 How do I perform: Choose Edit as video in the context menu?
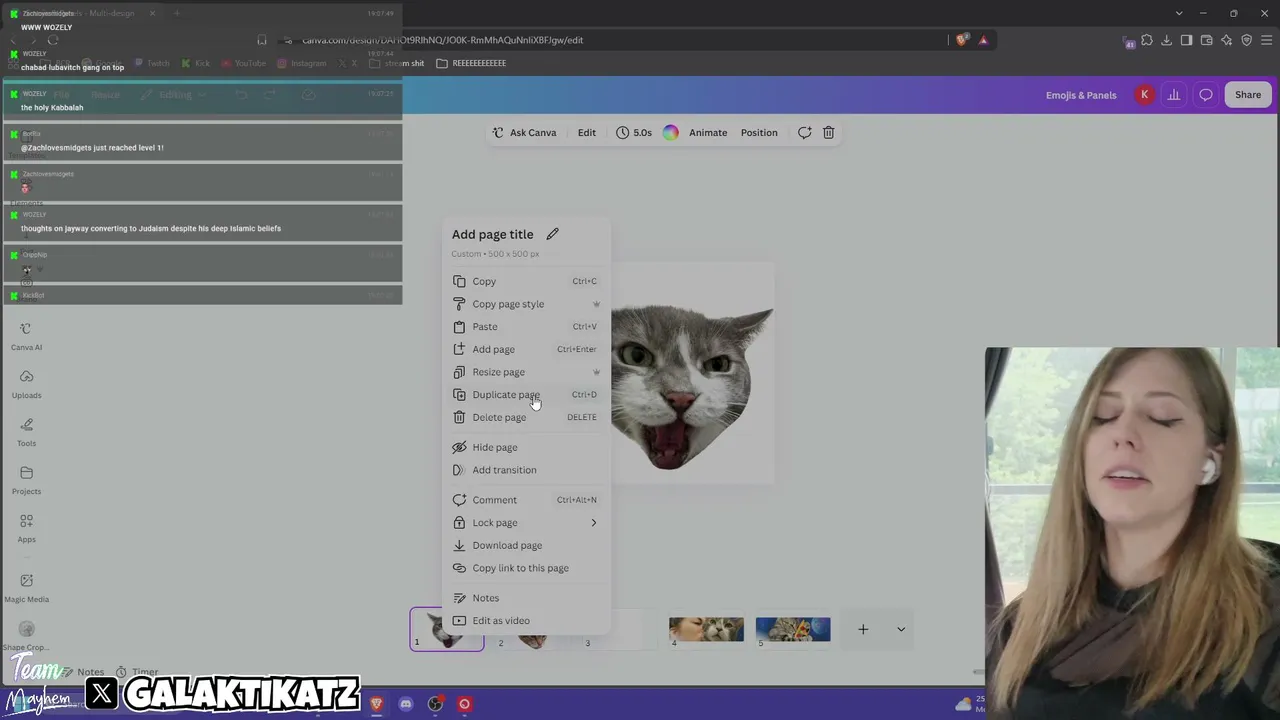pyautogui.click(x=526, y=621)
